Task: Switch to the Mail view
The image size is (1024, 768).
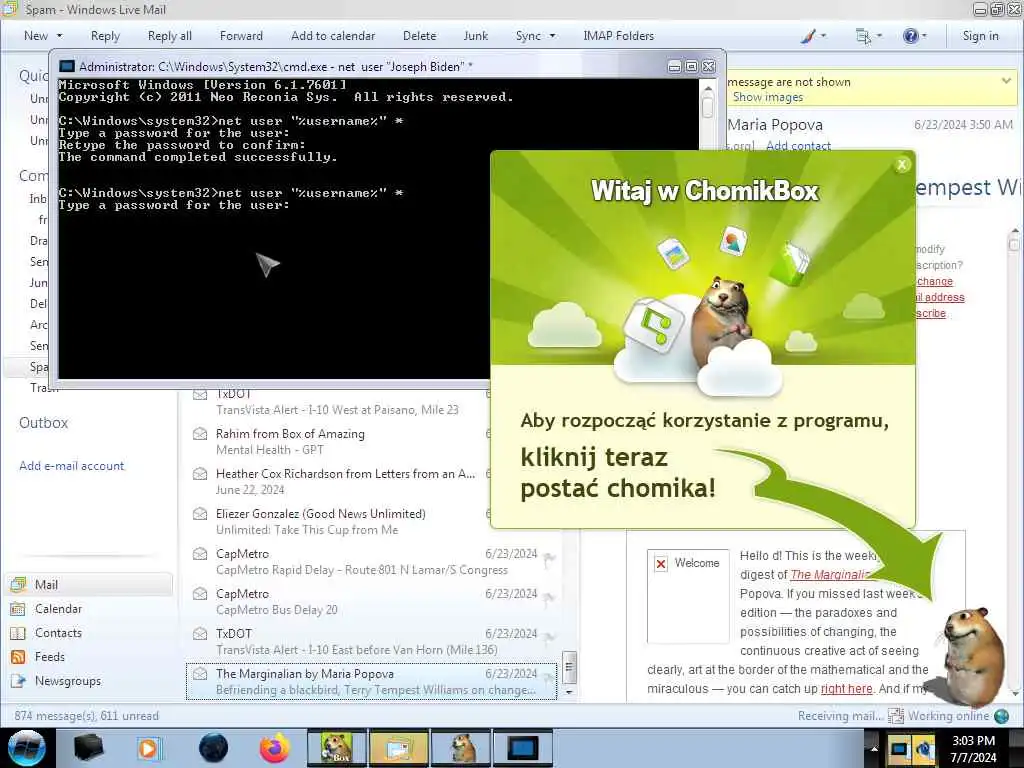Action: (x=89, y=584)
